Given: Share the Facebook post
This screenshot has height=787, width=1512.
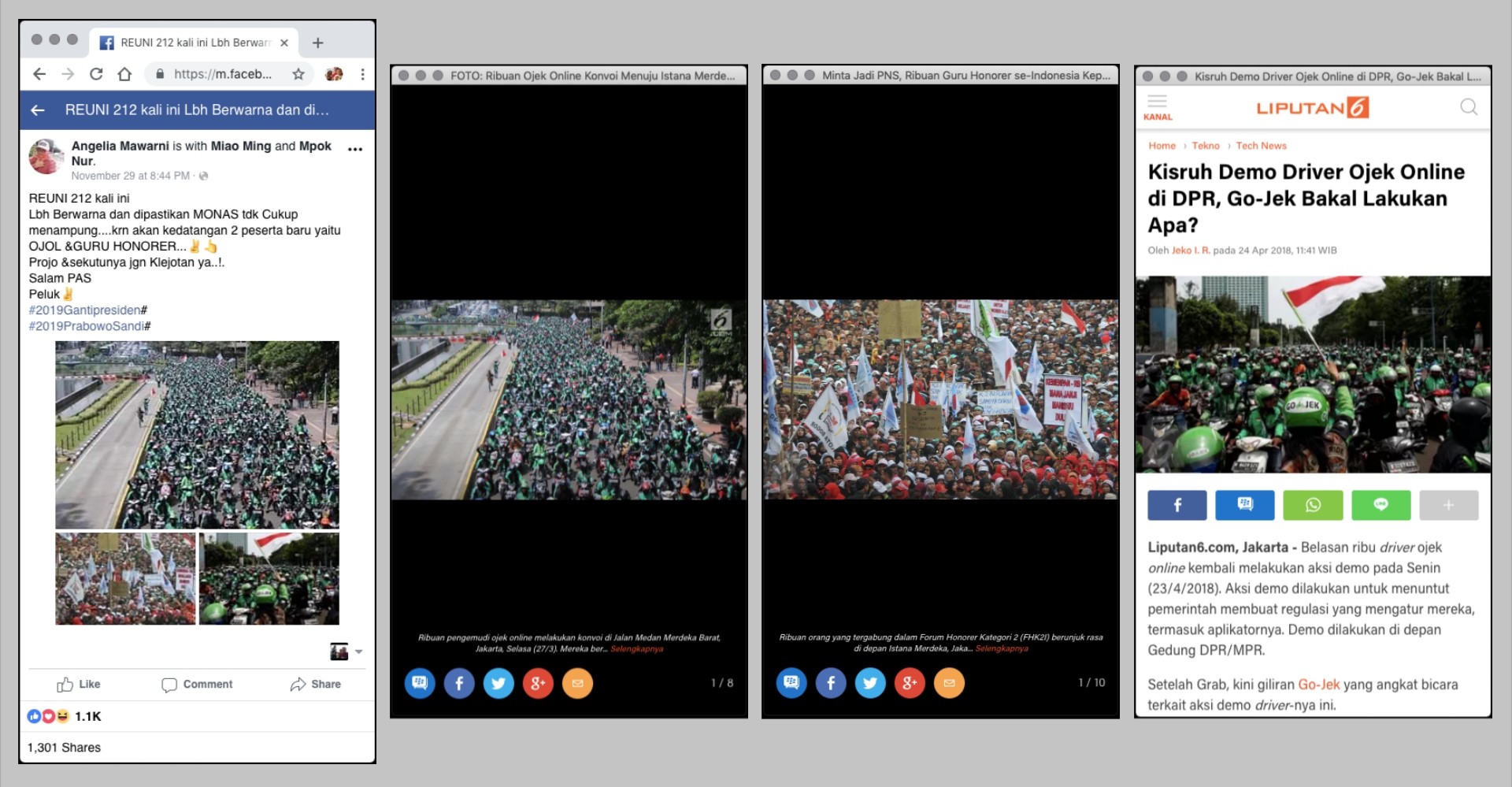Looking at the screenshot, I should click(315, 684).
